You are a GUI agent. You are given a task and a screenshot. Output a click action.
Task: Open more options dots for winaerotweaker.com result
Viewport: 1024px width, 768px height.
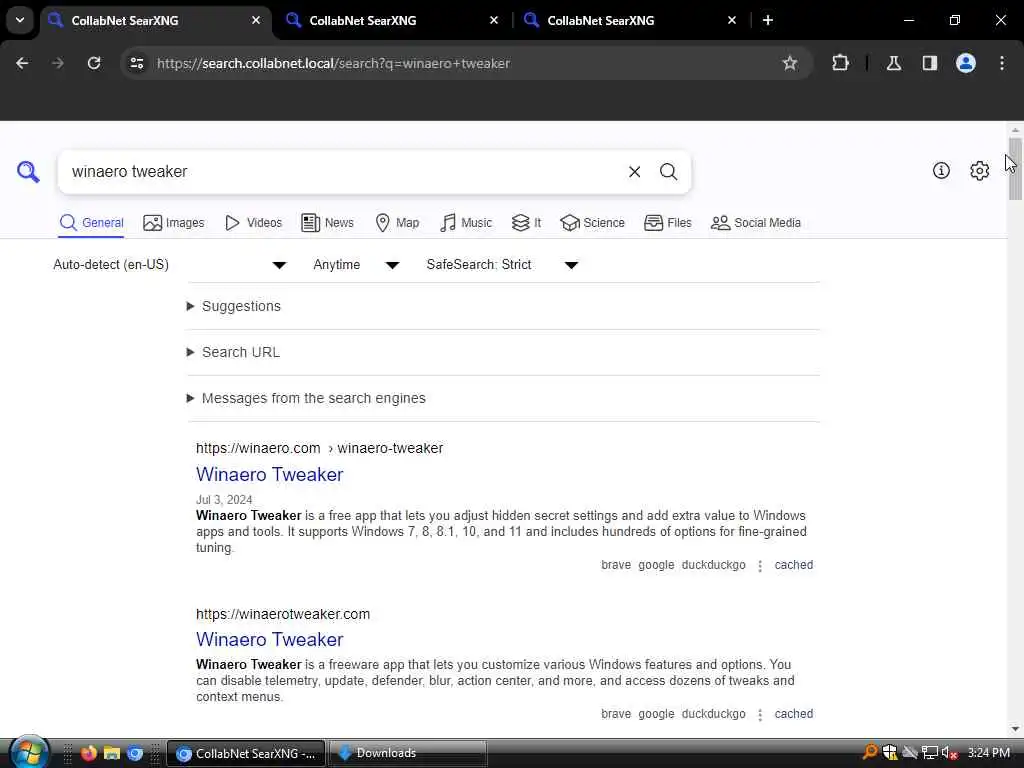coord(760,714)
